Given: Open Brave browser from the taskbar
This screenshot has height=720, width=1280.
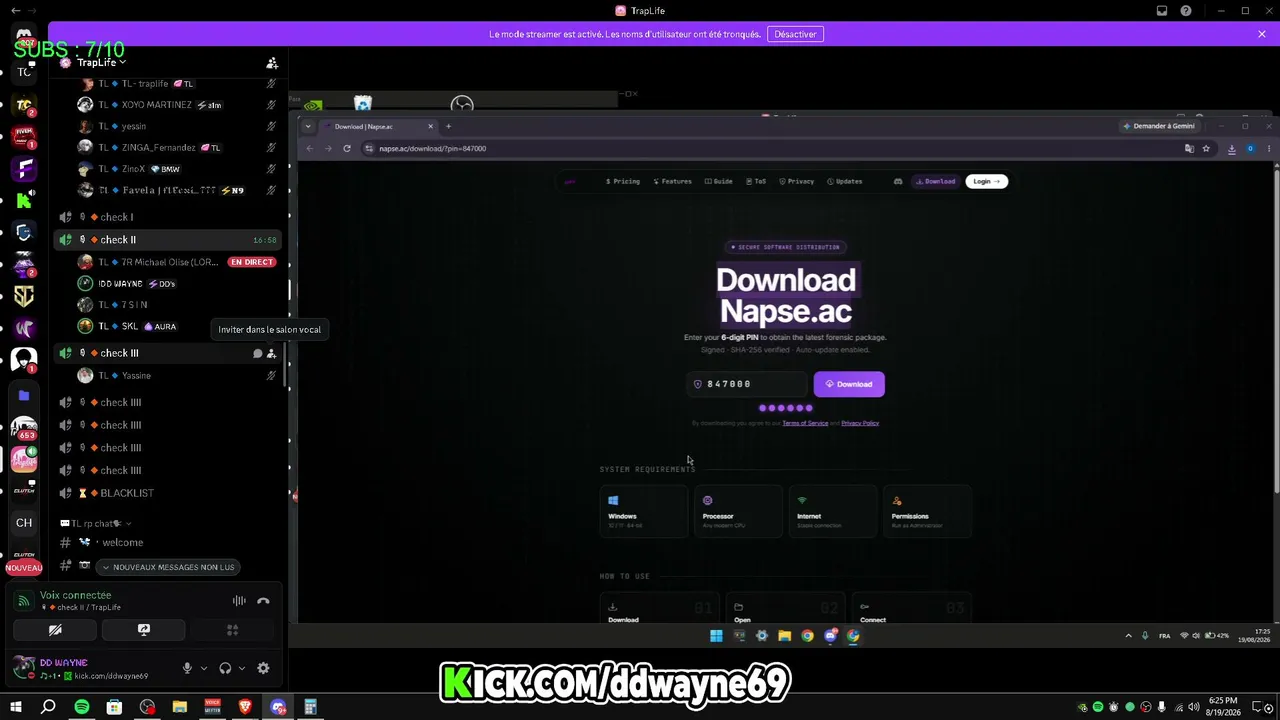Looking at the screenshot, I should (245, 708).
